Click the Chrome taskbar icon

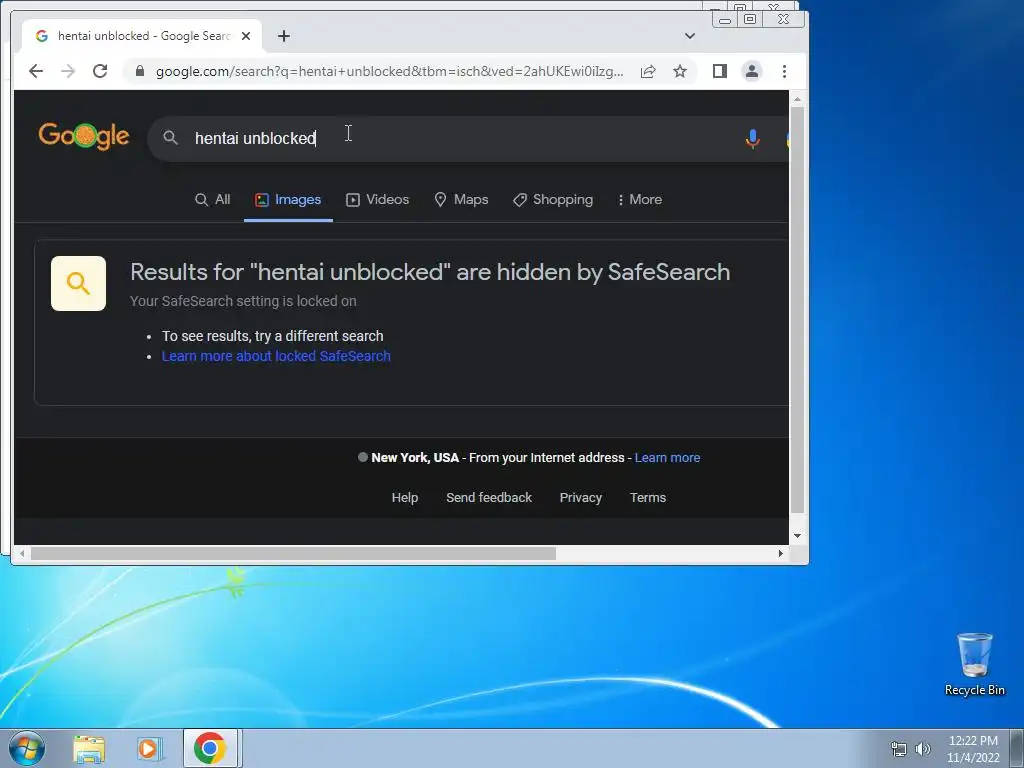pyautogui.click(x=210, y=748)
